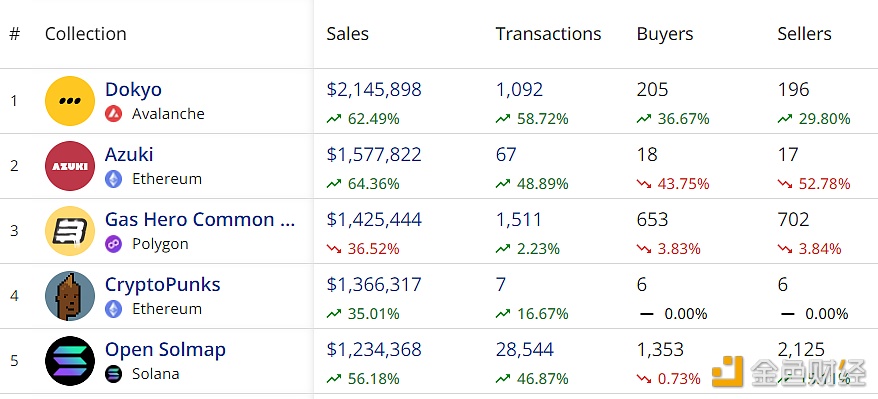Viewport: 878px width, 399px height.
Task: Open the Open Solmap collection link
Action: pos(165,350)
